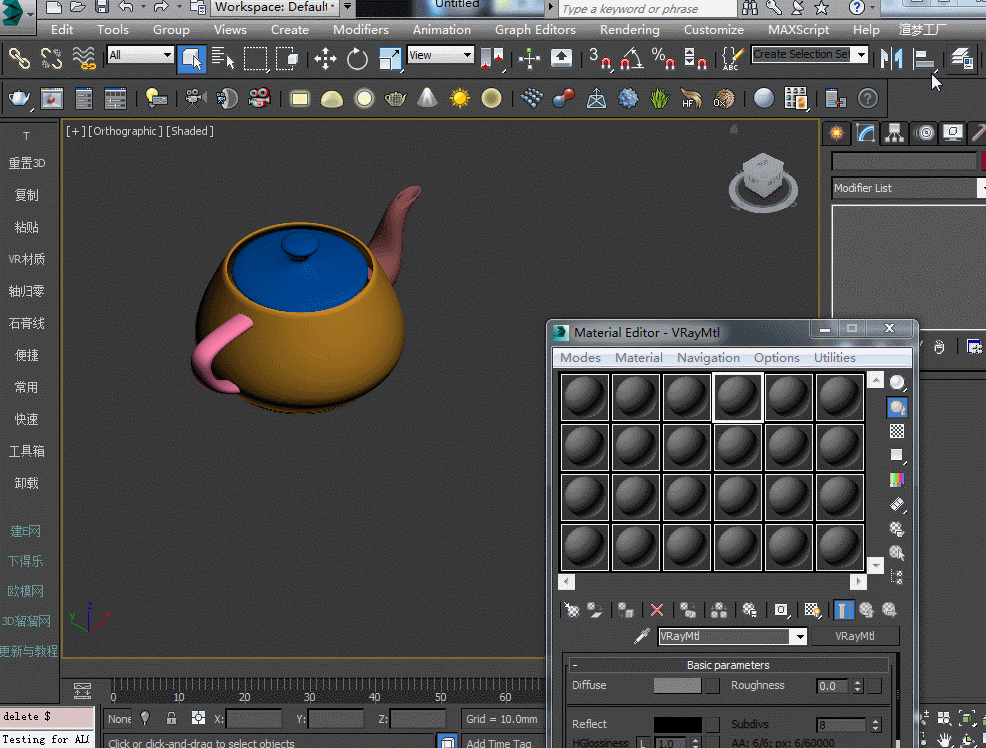Expand the Modifier List dropdown
Viewport: 986px width, 748px height.
980,188
